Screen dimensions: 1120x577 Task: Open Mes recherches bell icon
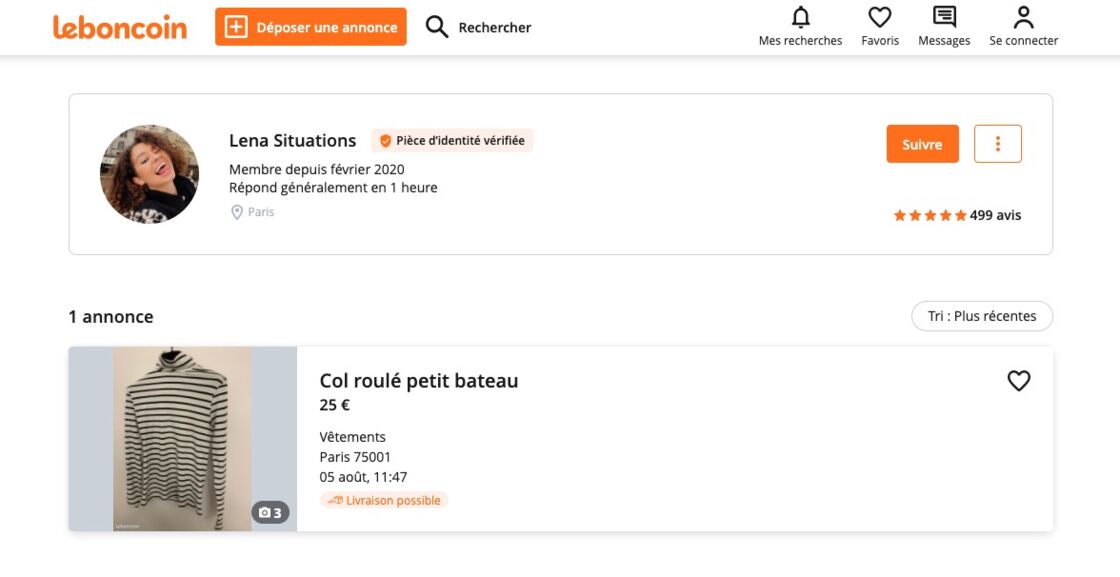pos(801,17)
